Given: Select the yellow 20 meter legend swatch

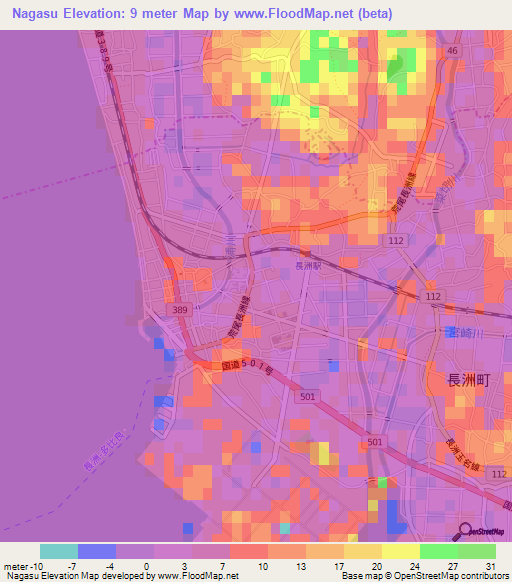Looking at the screenshot, I should [401, 552].
